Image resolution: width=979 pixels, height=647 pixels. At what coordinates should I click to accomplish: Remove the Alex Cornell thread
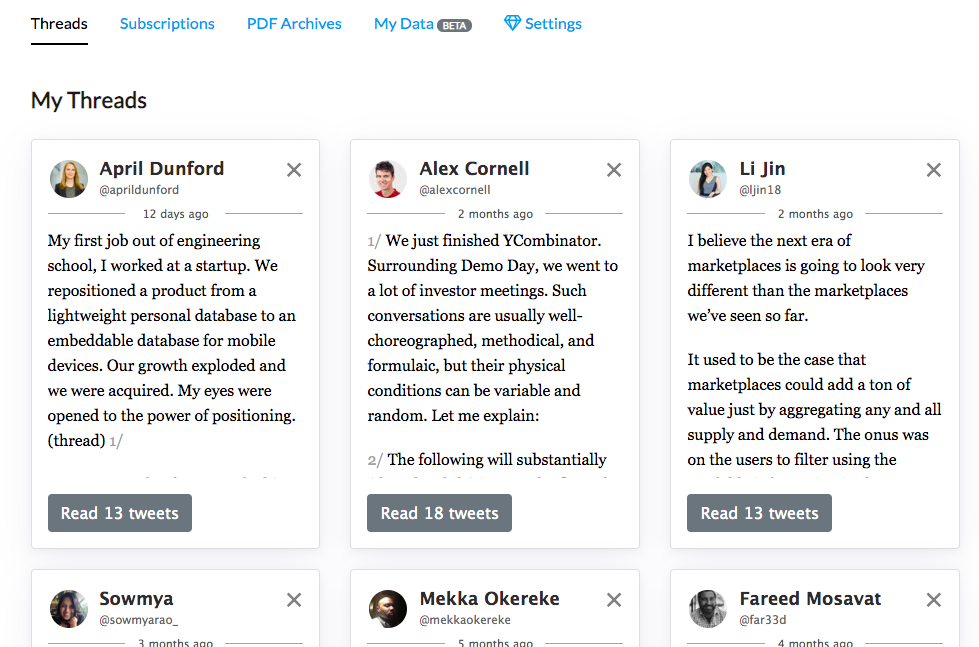click(613, 170)
